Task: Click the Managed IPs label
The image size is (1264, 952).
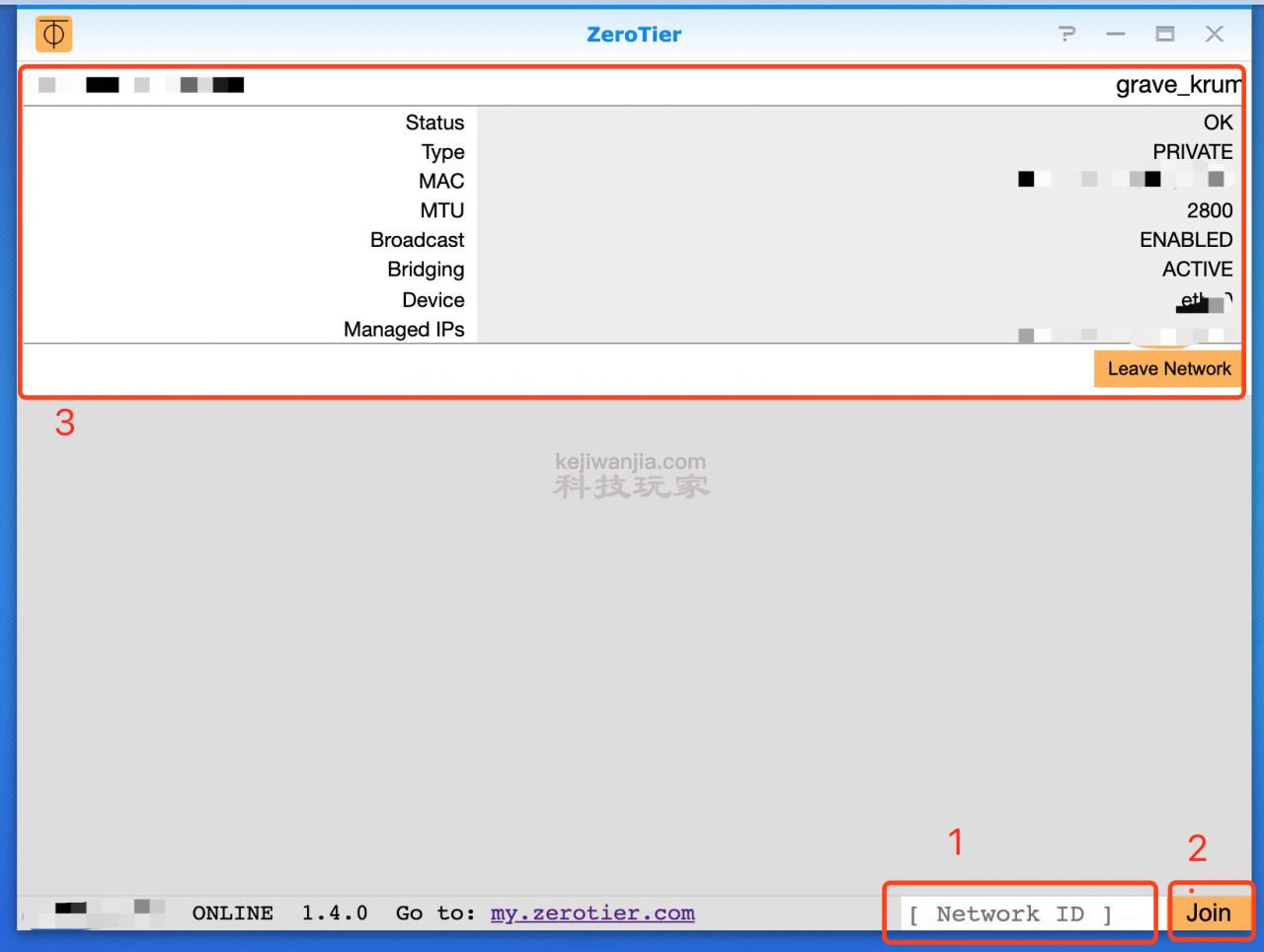Action: click(404, 329)
